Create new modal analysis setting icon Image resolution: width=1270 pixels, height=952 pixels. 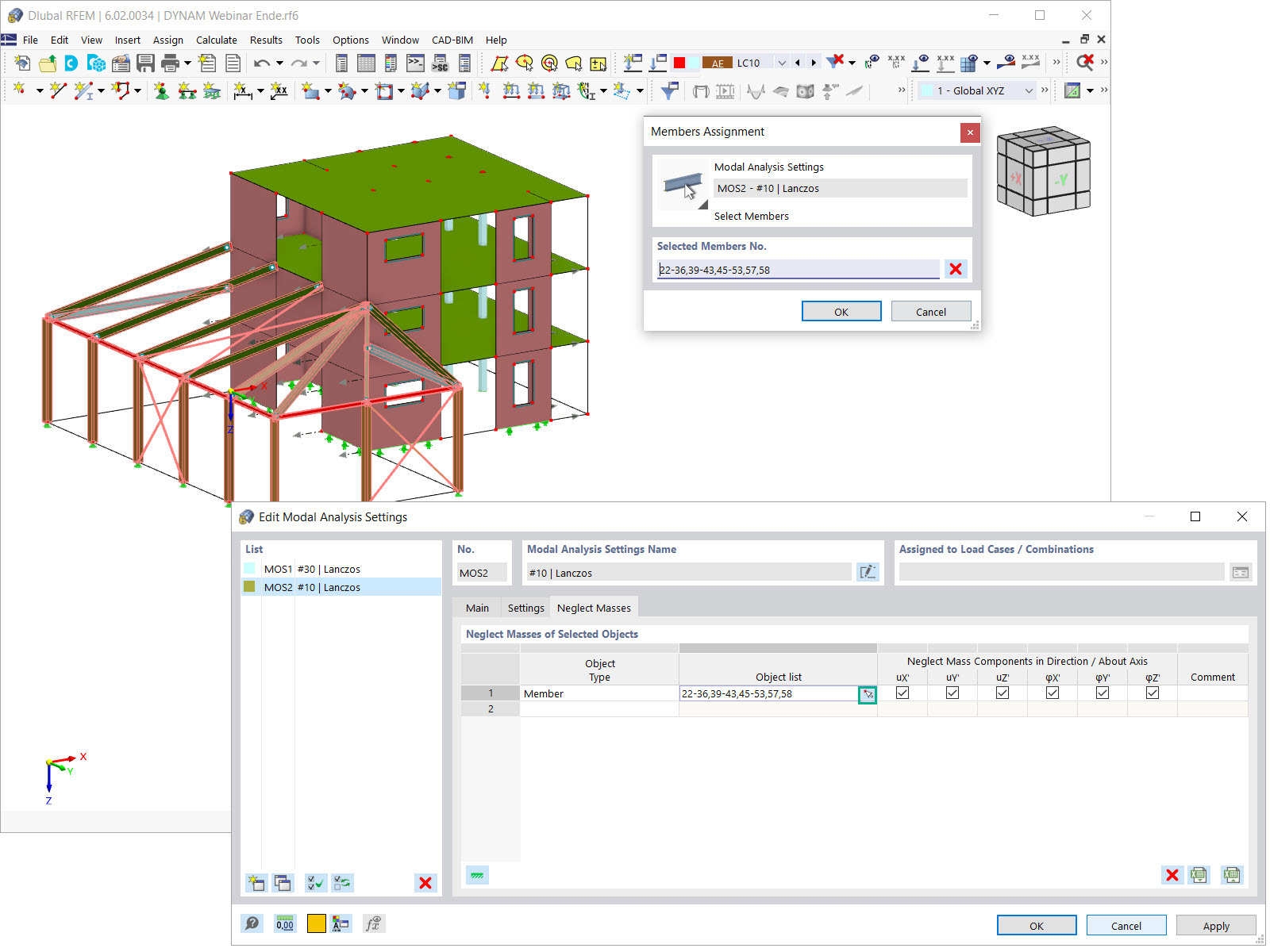tap(256, 883)
